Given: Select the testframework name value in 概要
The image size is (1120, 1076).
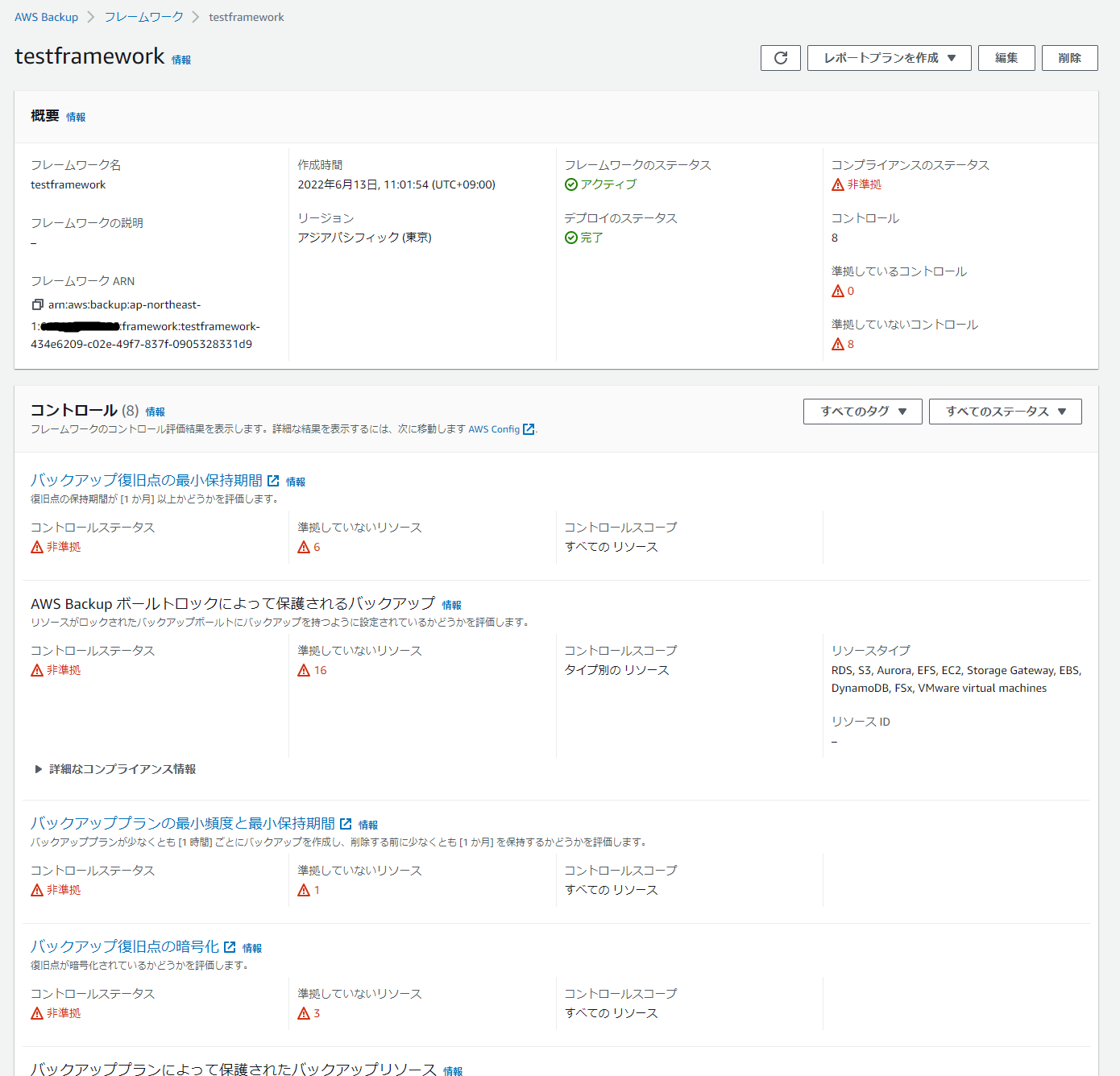Looking at the screenshot, I should pos(68,184).
